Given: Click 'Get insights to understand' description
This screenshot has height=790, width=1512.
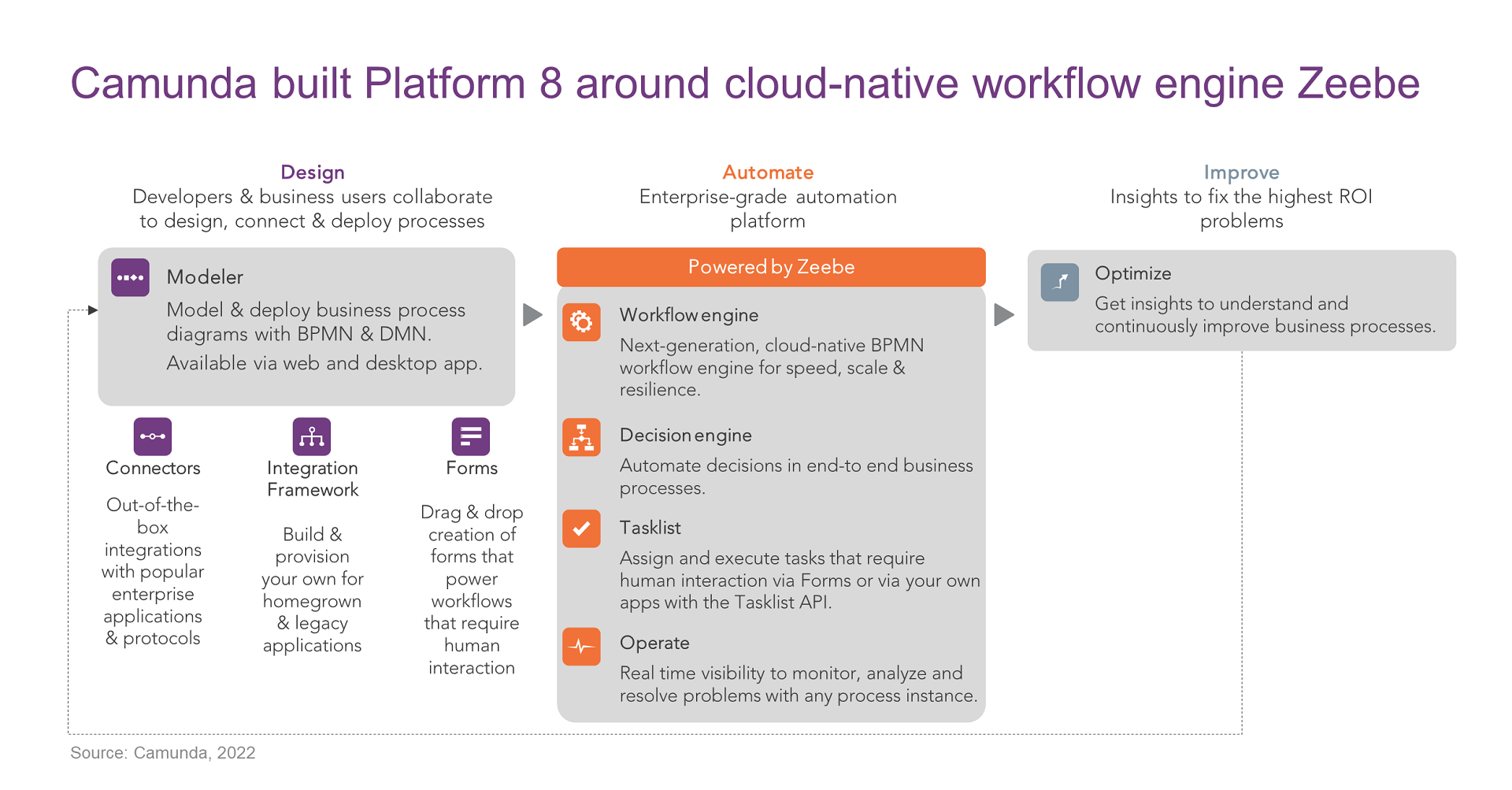Looking at the screenshot, I should click(1266, 315).
